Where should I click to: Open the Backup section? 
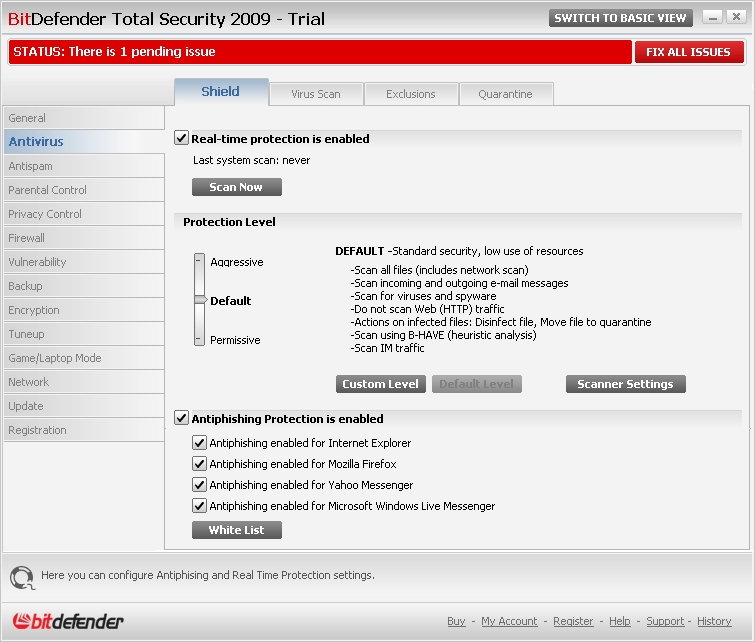click(x=84, y=286)
